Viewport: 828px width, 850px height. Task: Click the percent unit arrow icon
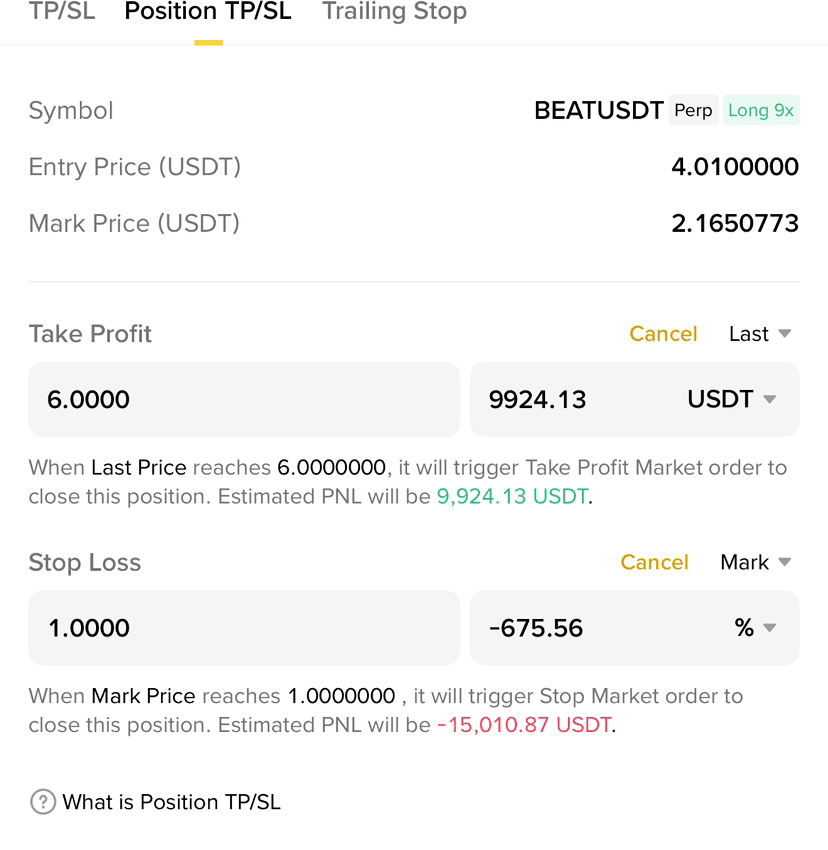coord(769,628)
